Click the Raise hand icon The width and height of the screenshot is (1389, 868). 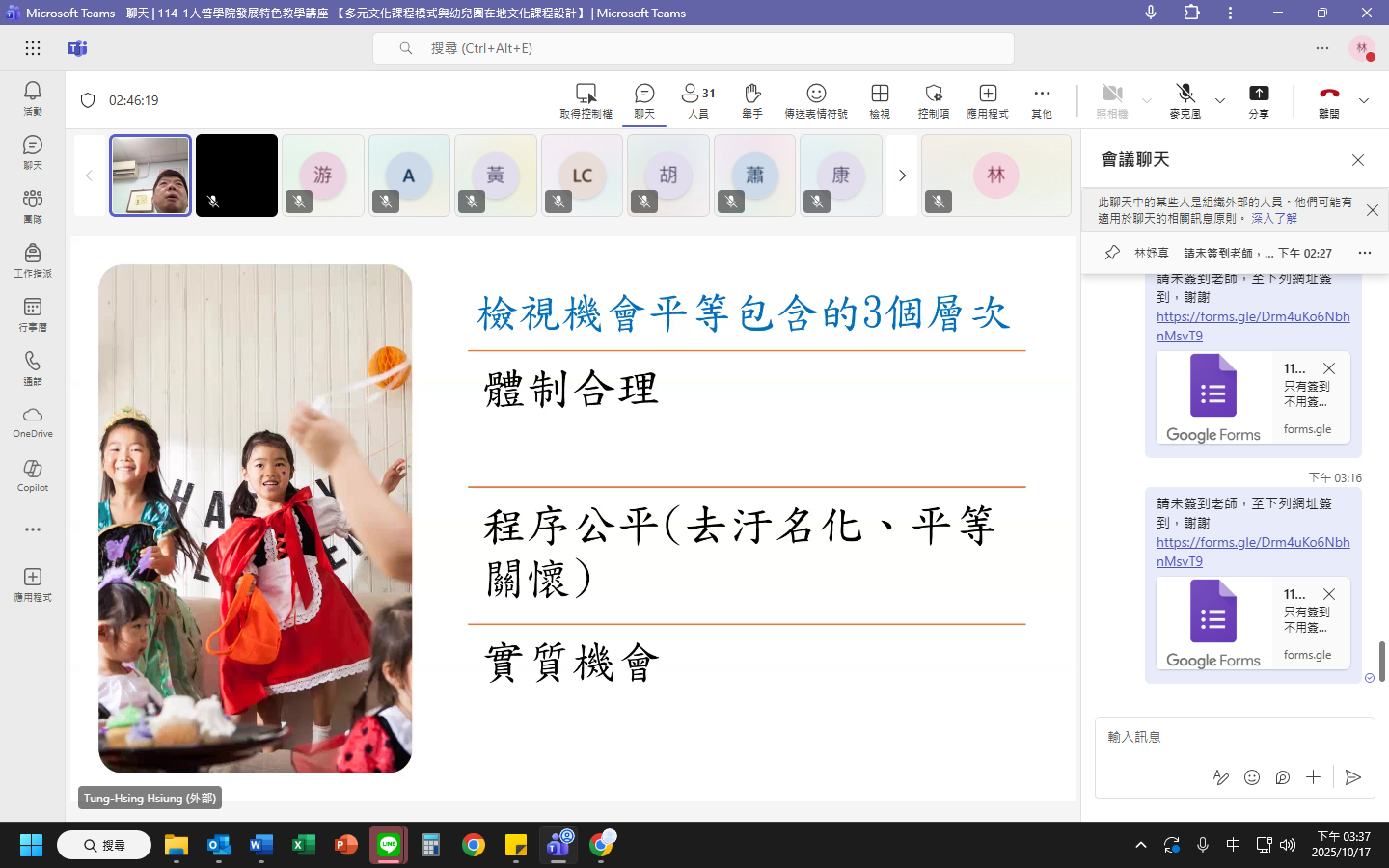[752, 99]
